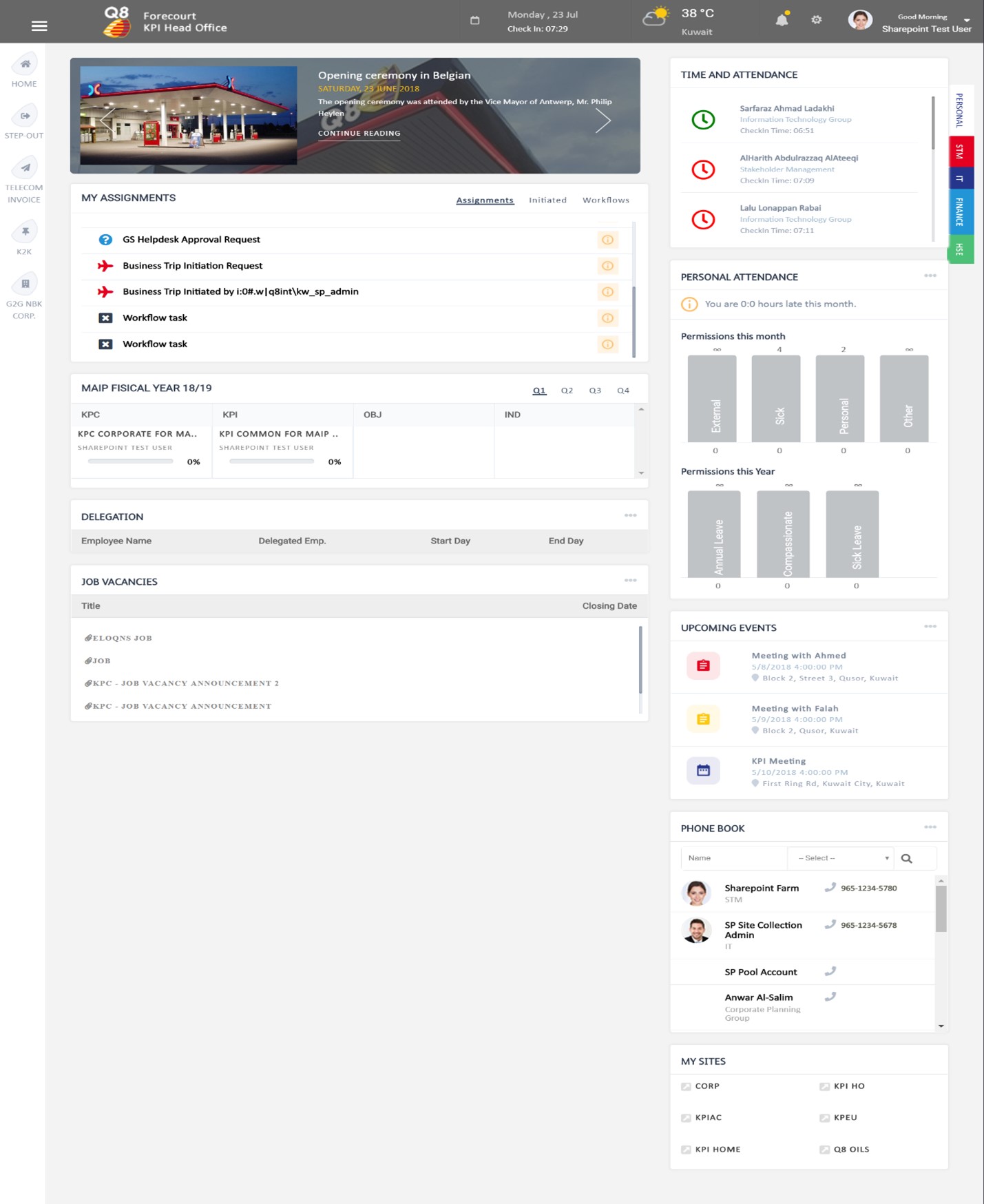Switch to Initiated tab
Viewport: 984px width, 1204px height.
pos(547,200)
